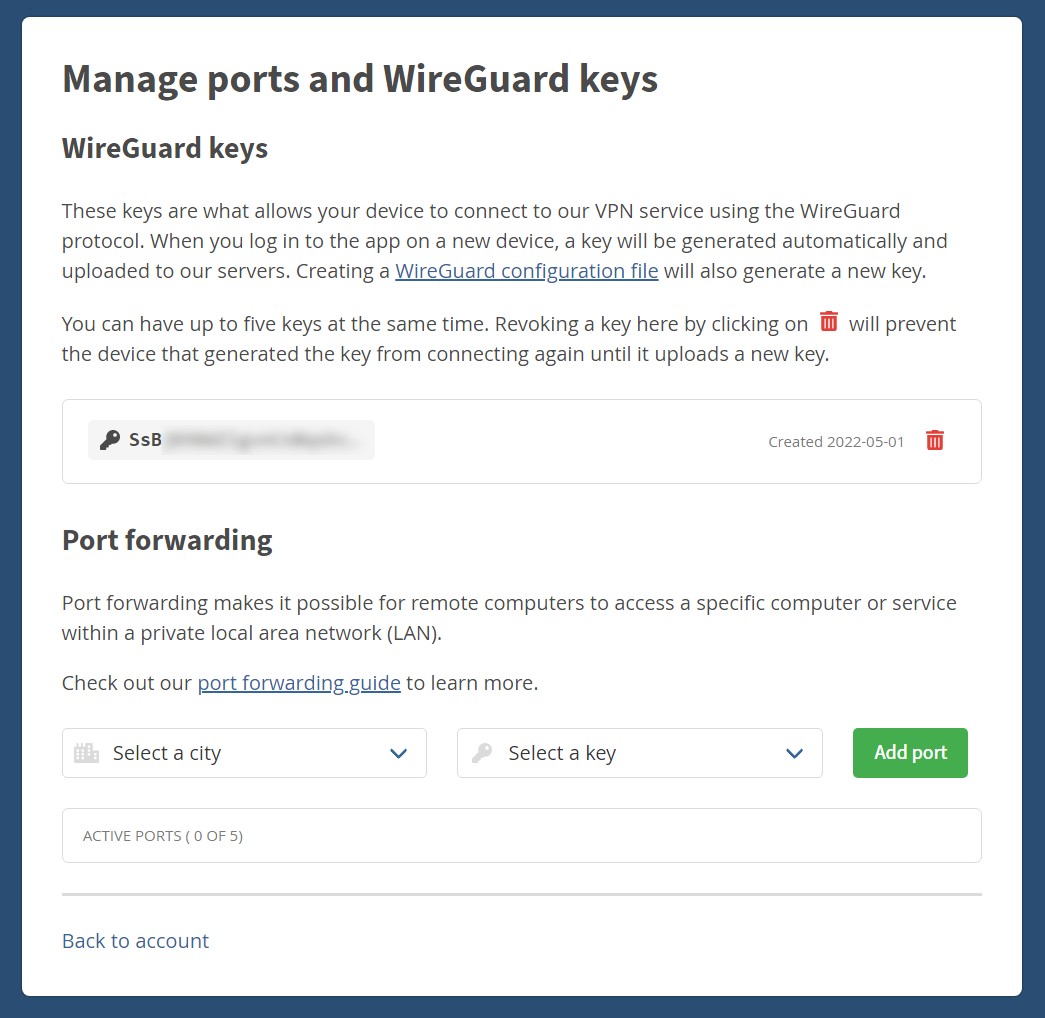Click the grey key icon in the key selector
1045x1018 pixels.
click(x=482, y=753)
